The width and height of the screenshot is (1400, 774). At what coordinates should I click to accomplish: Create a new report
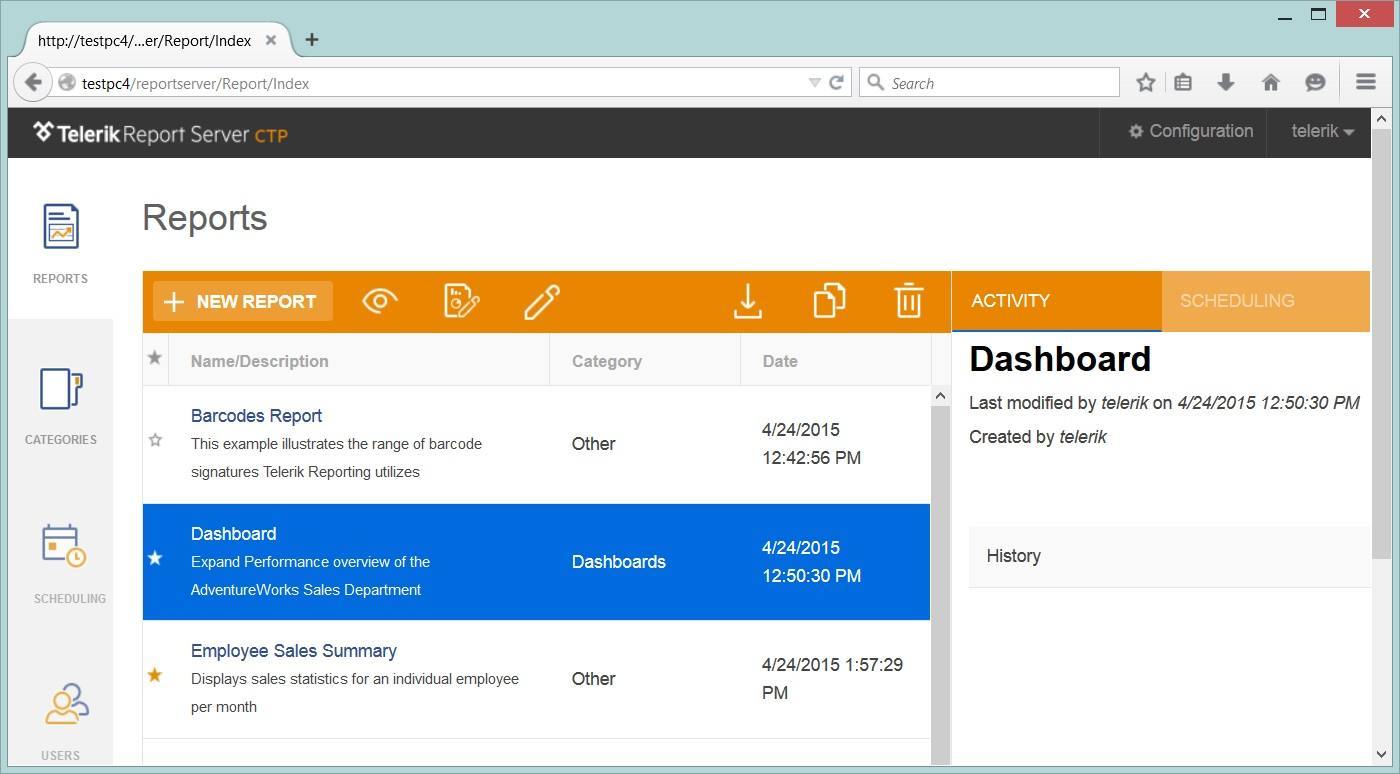click(x=242, y=300)
